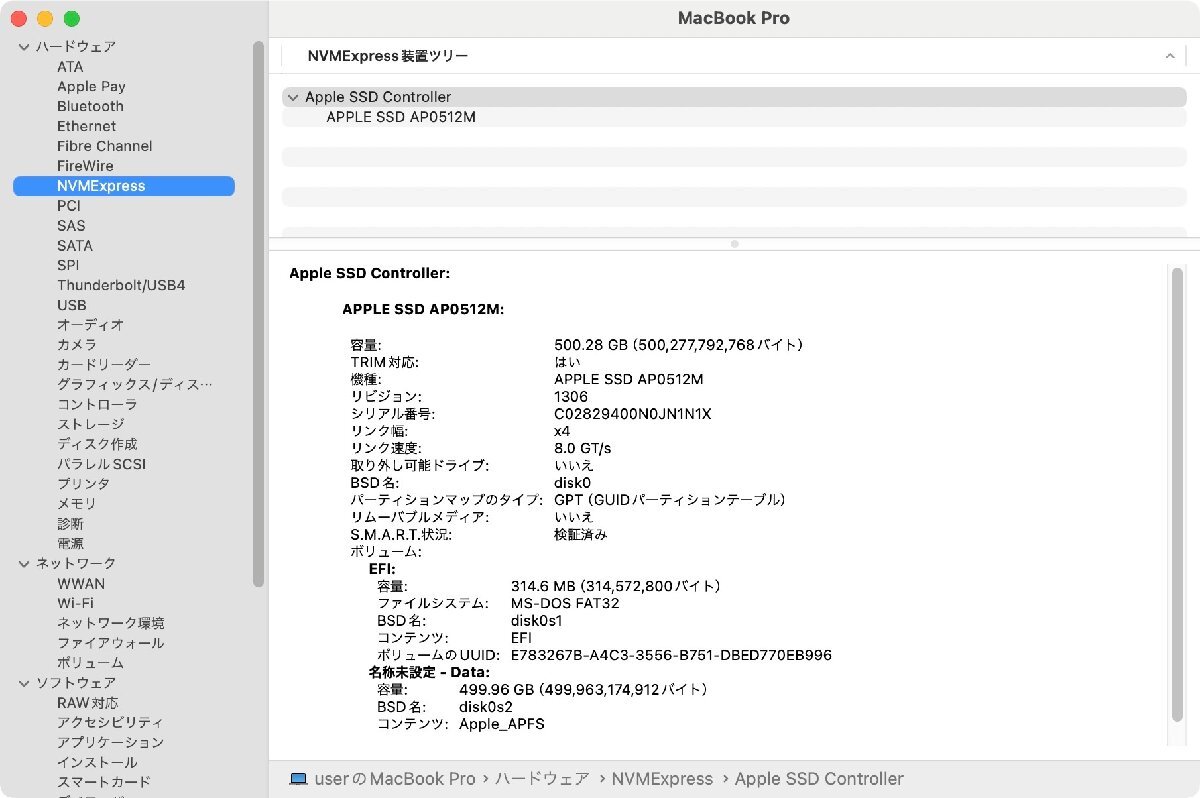Select ネットワーク環境 in the sidebar
Image resolution: width=1200 pixels, height=798 pixels.
111,623
